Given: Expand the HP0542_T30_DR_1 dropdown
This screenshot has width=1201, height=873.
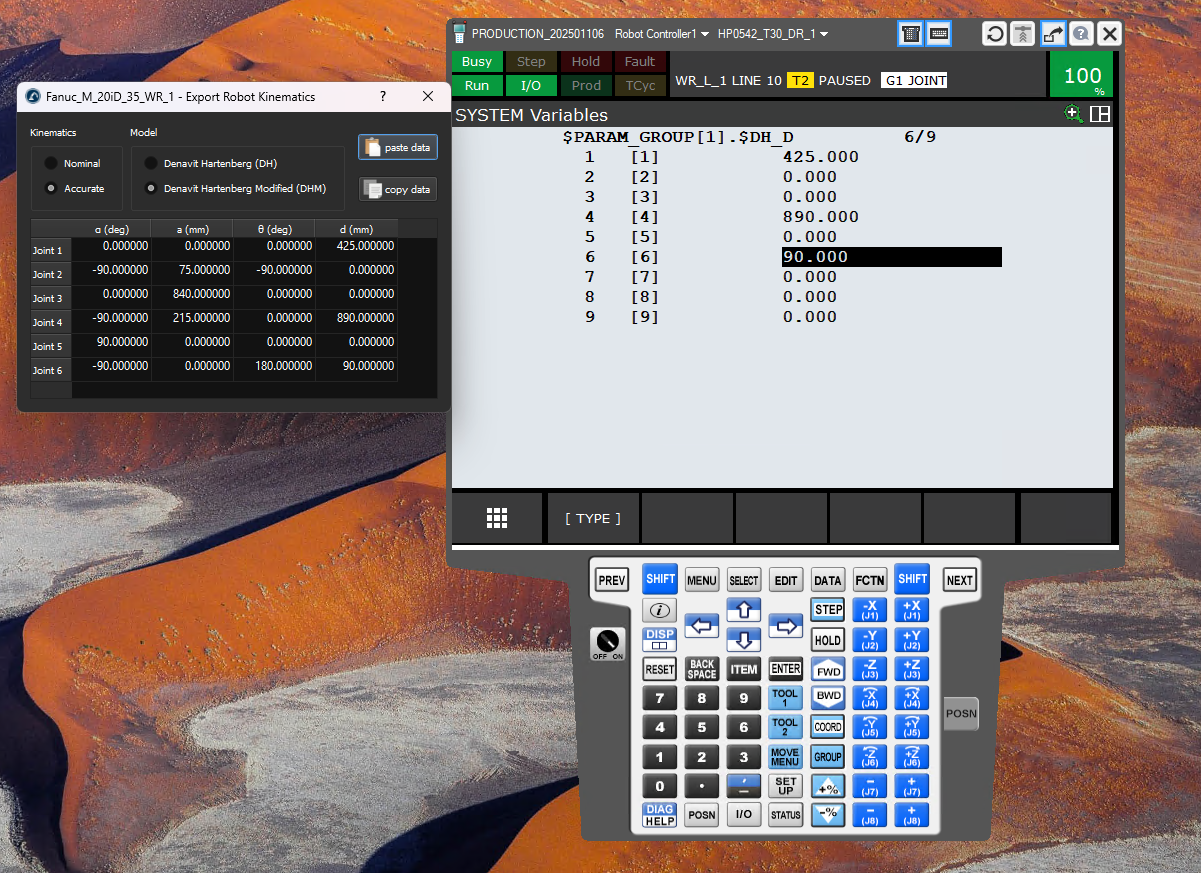Looking at the screenshot, I should [x=772, y=34].
